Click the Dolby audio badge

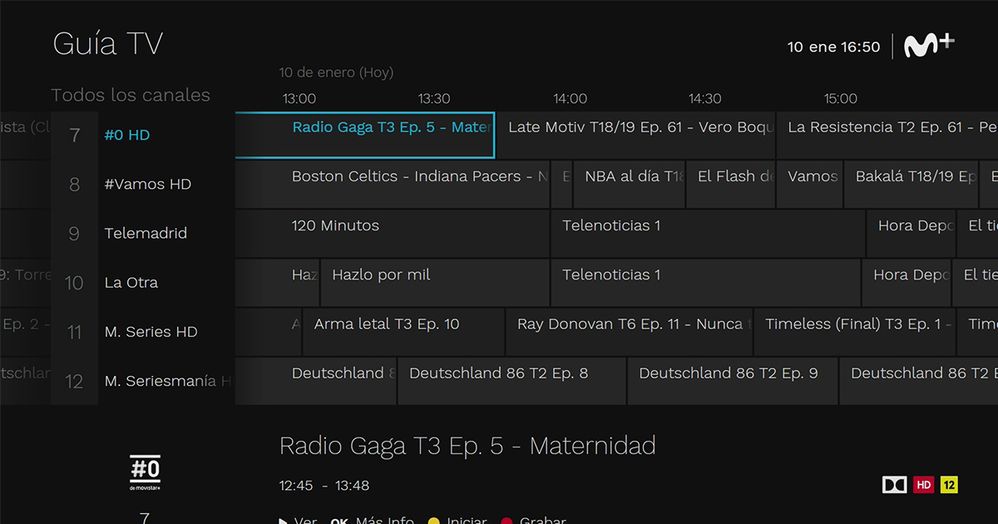point(894,485)
